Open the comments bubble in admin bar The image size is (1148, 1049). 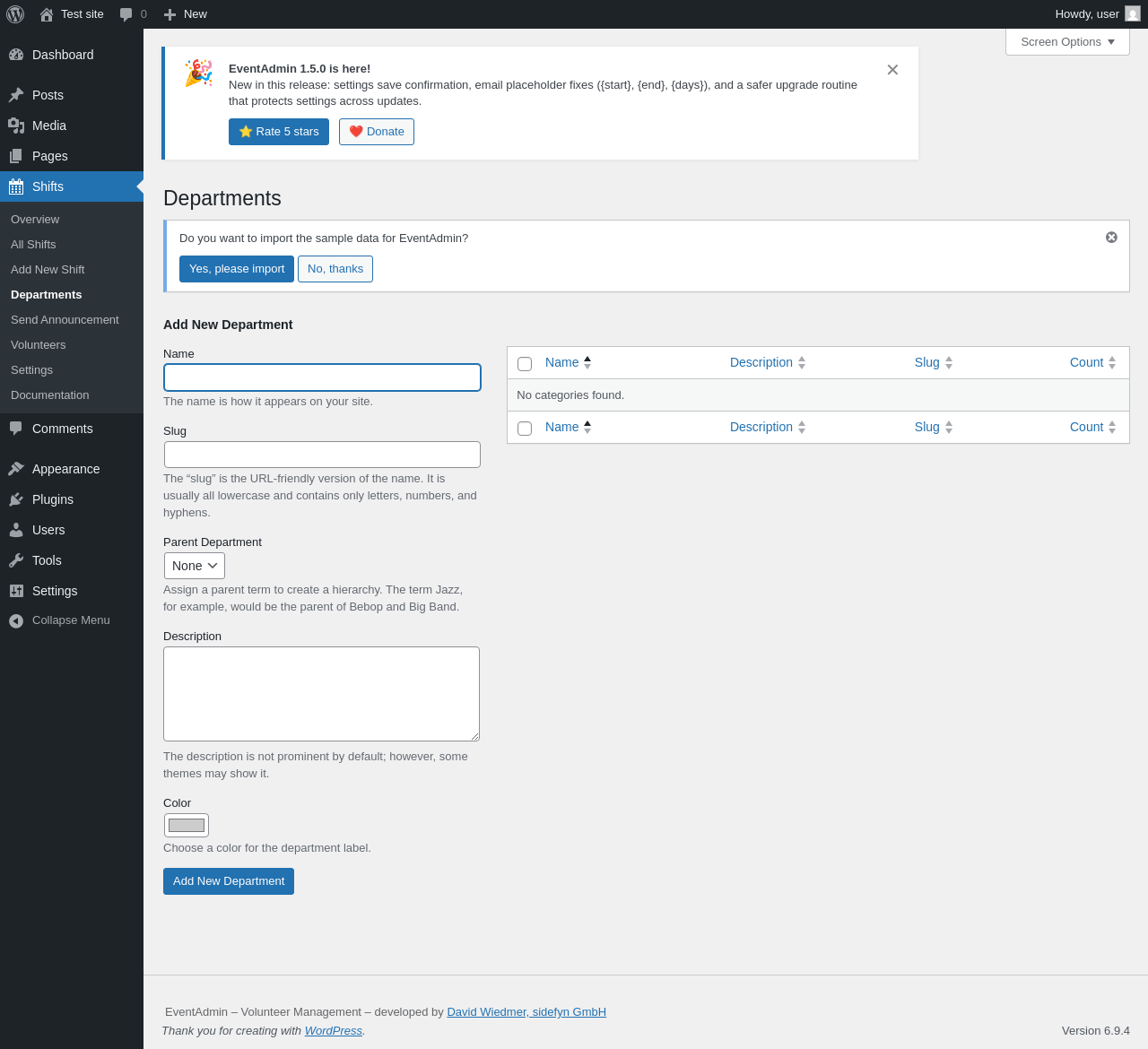coord(126,14)
